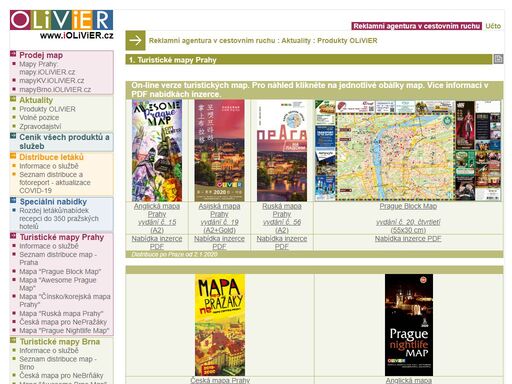This screenshot has width=512, height=384.
Task: Open the Distribuce letáků section heading
Action: (x=51, y=157)
